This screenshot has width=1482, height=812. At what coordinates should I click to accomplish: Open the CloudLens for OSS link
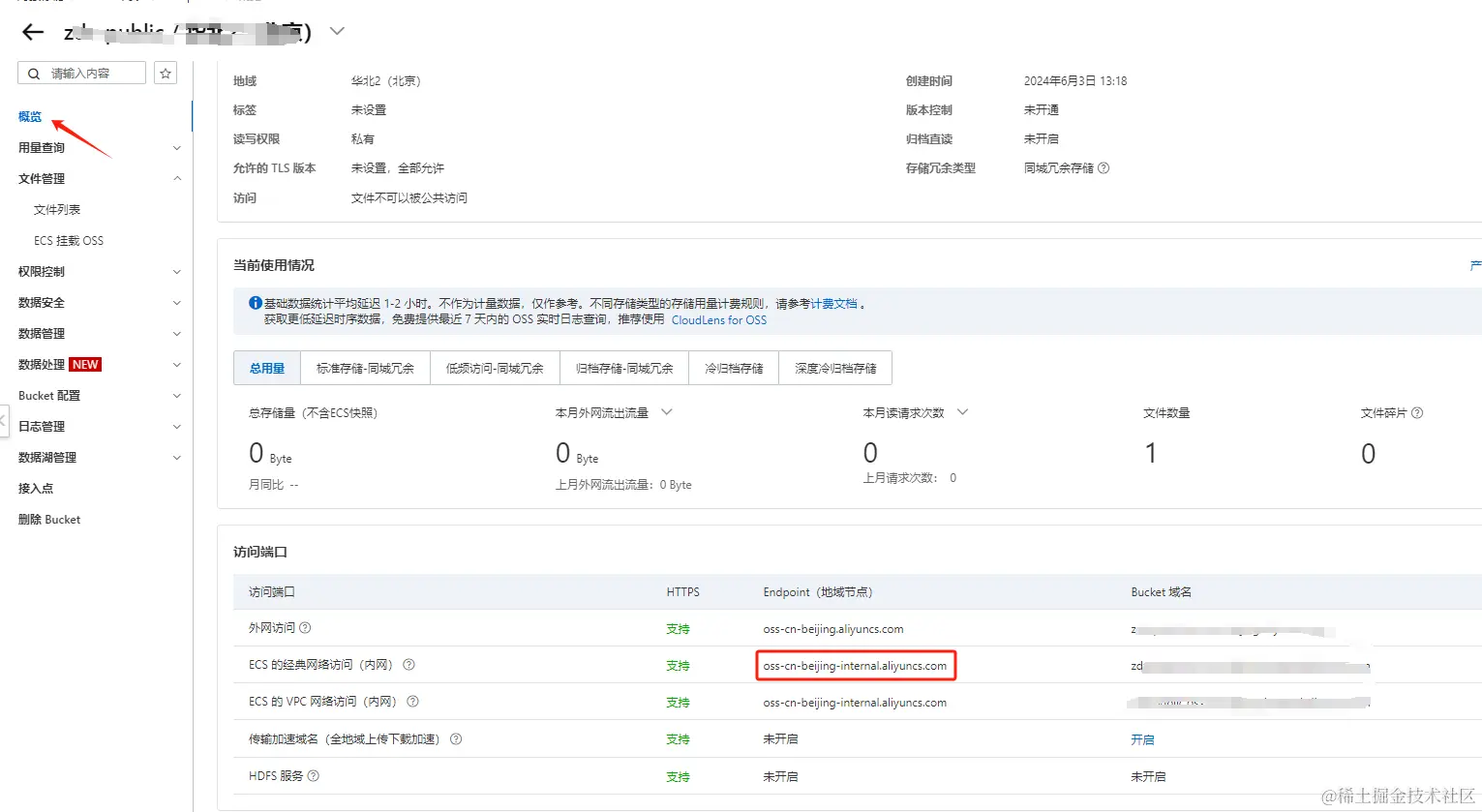coord(719,320)
